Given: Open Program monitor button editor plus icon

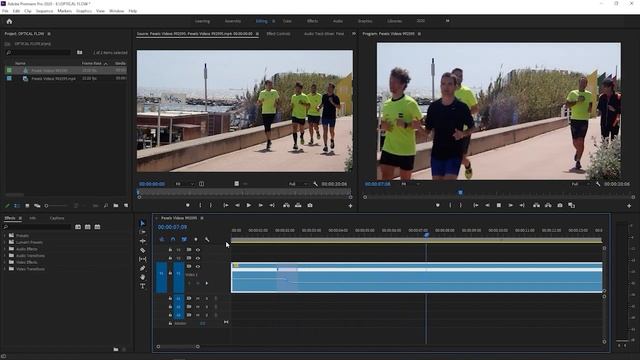Looking at the screenshot, I should click(x=629, y=206).
